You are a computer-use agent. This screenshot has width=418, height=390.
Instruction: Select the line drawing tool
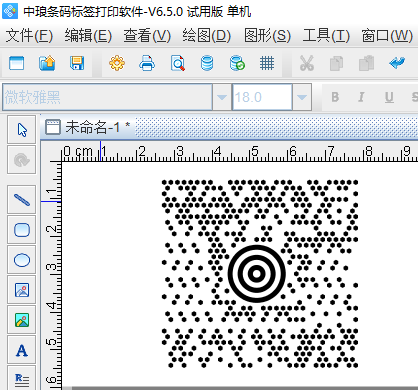click(22, 200)
